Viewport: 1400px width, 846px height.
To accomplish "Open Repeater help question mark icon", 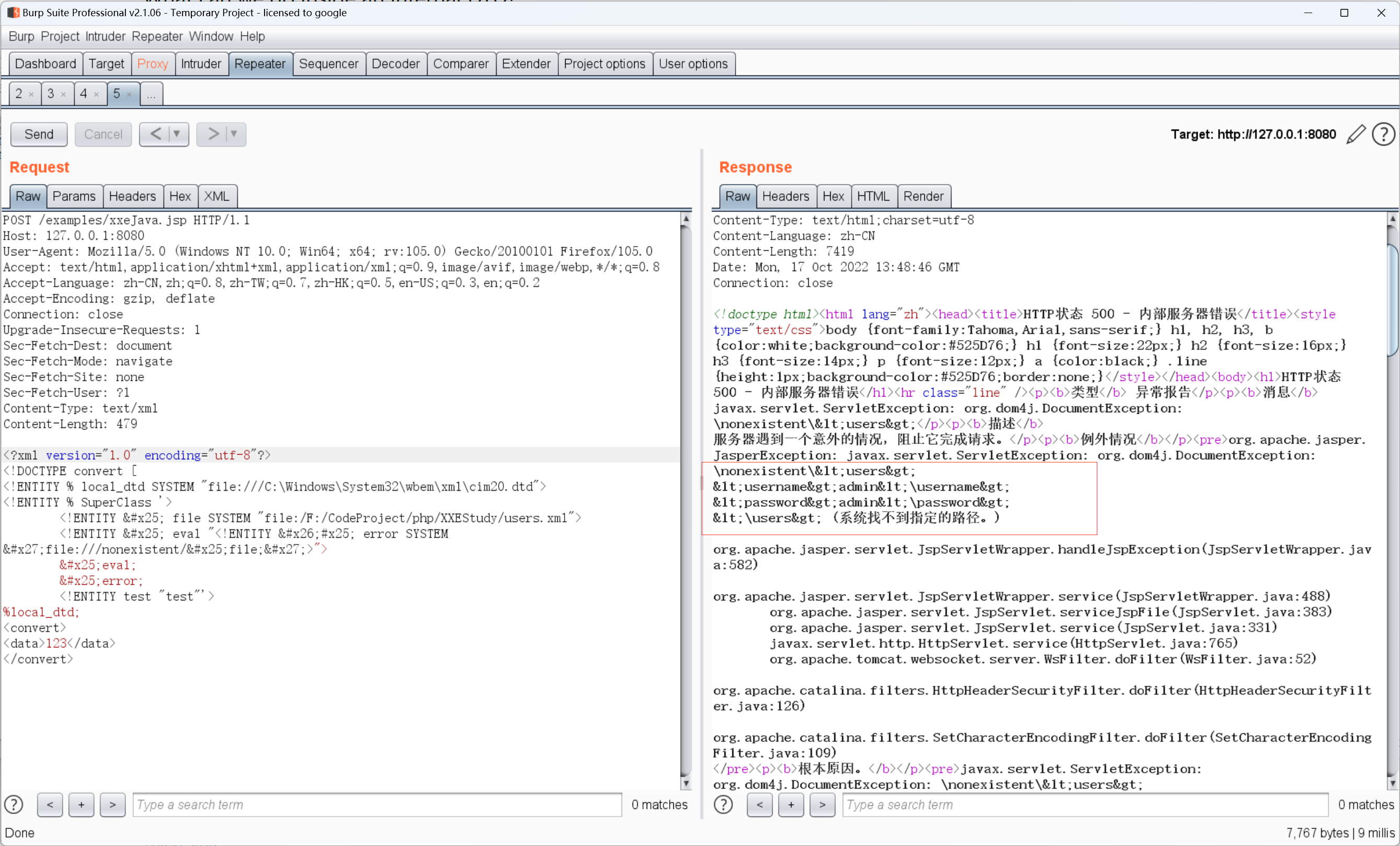I will [x=1383, y=135].
